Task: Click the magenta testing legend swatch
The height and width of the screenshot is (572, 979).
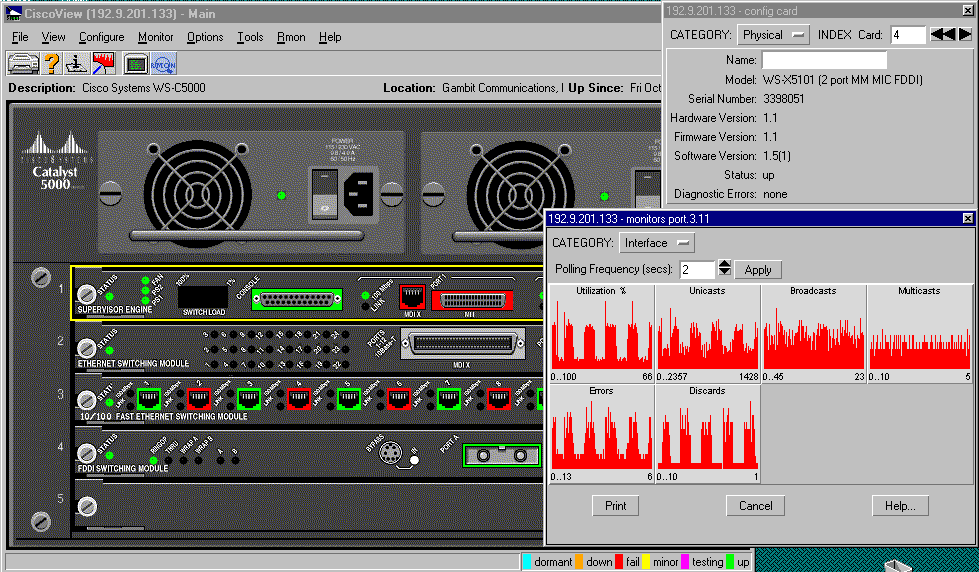Action: [685, 561]
